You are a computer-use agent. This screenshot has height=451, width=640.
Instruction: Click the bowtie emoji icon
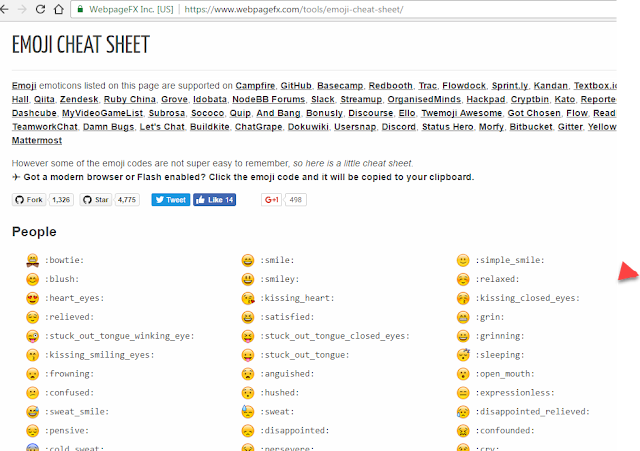click(32, 260)
